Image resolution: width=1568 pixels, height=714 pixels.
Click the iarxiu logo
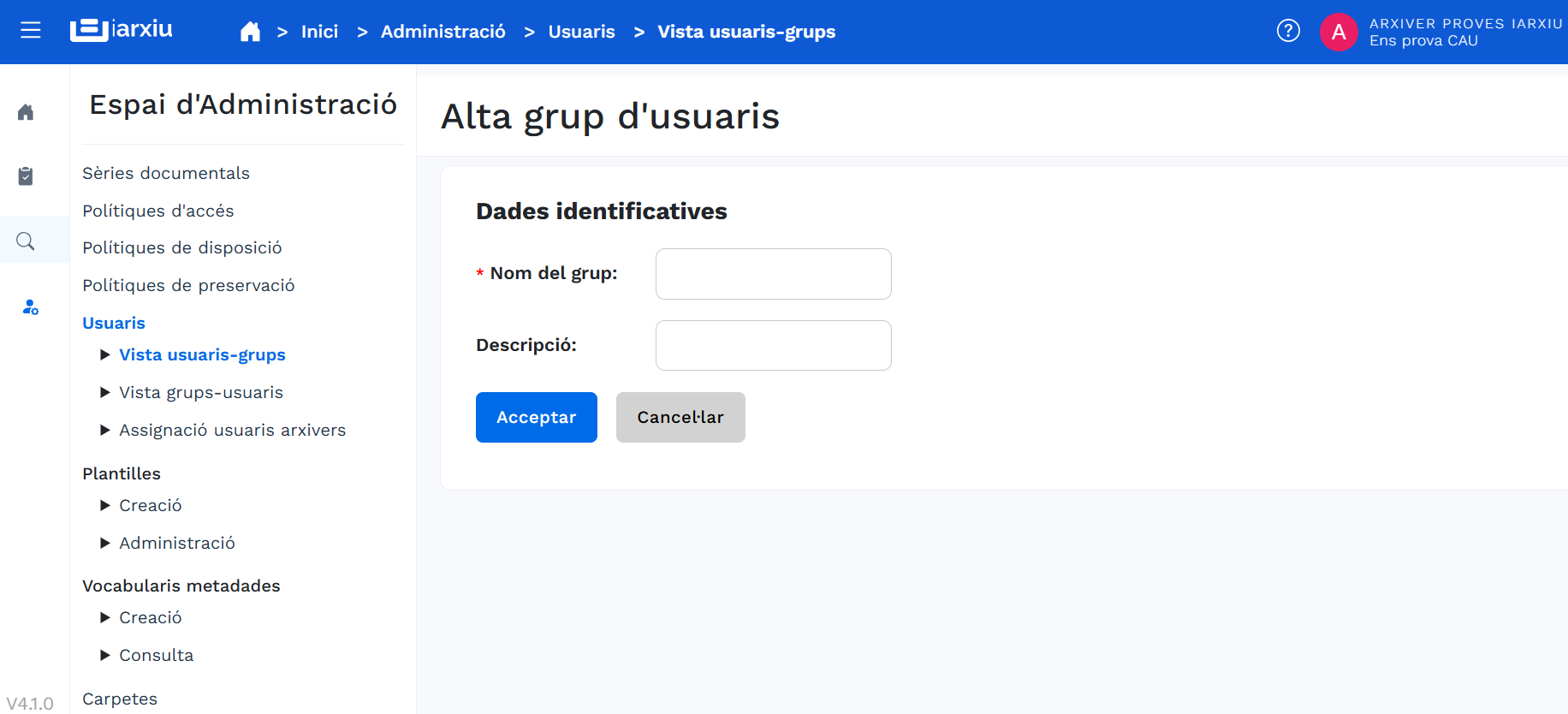click(x=121, y=30)
